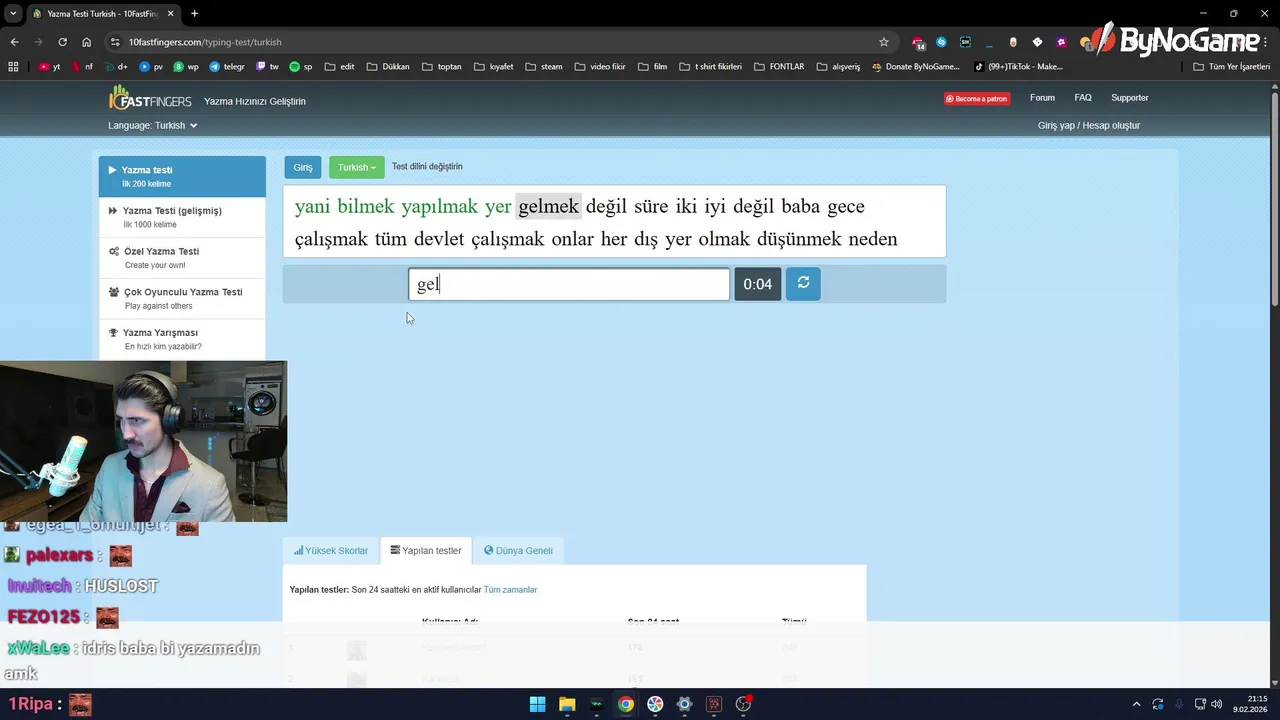Screen dimensions: 1280x720
Task: Switch to the Yapılan testler tab
Action: (426, 551)
